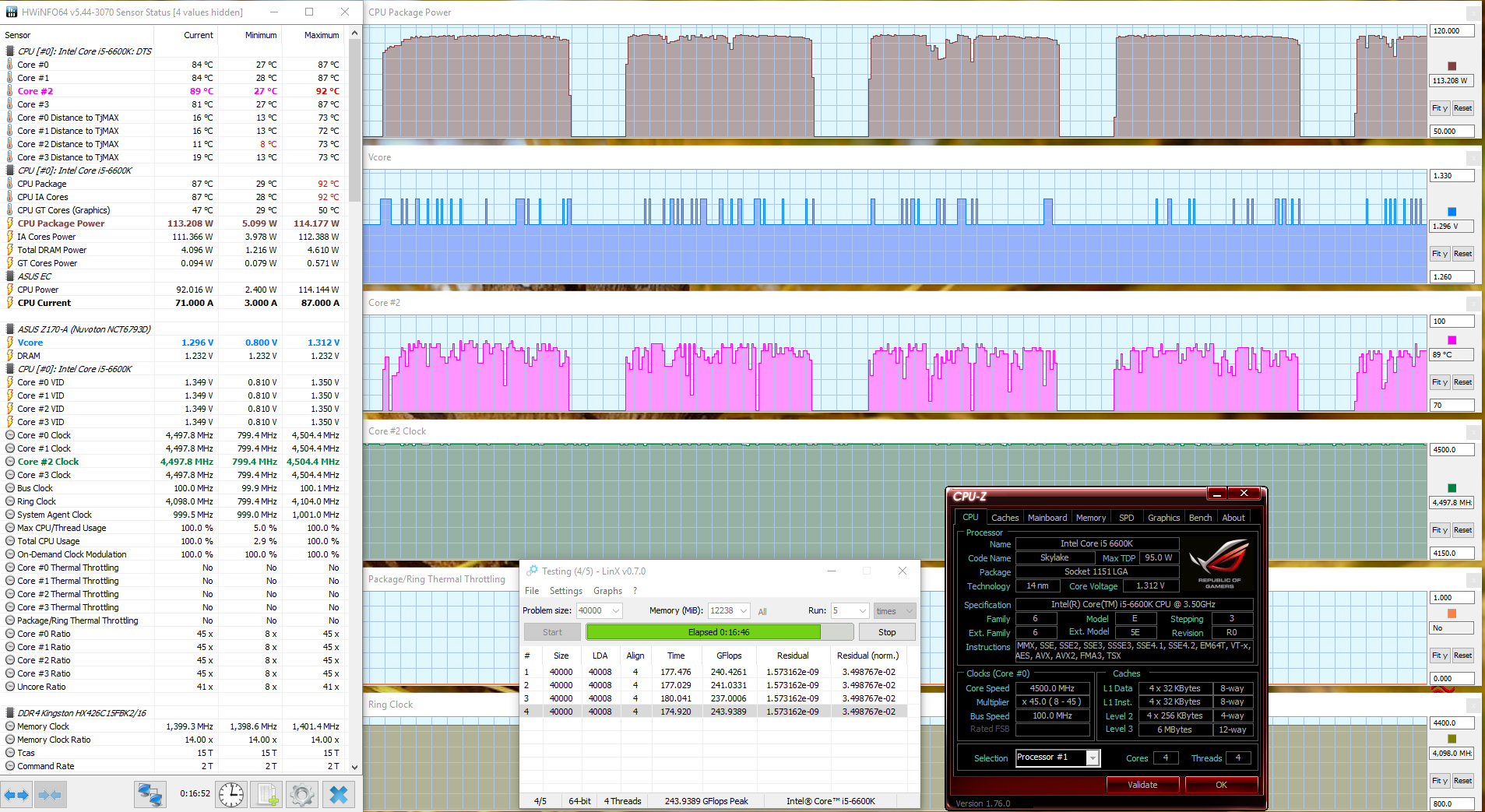Click Fit y on the CPU Package Power graph

click(1440, 108)
